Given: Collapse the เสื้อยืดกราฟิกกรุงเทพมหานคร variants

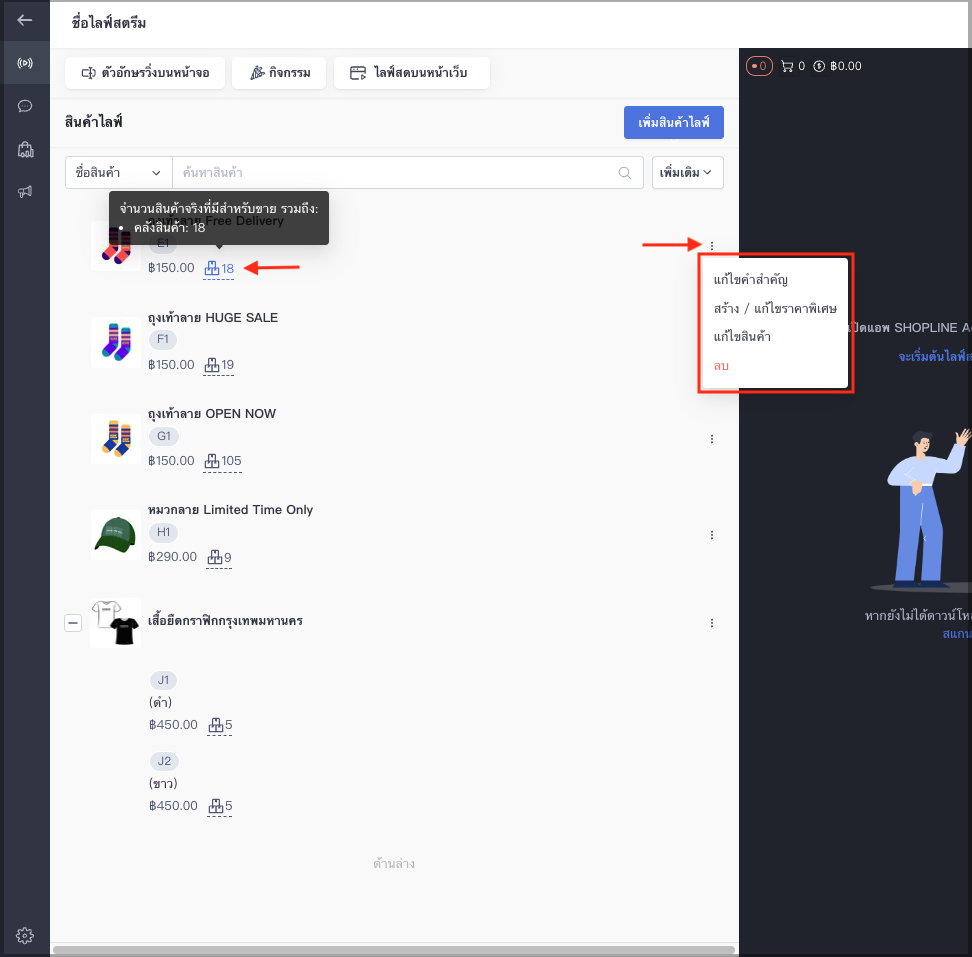Looking at the screenshot, I should click(x=73, y=623).
